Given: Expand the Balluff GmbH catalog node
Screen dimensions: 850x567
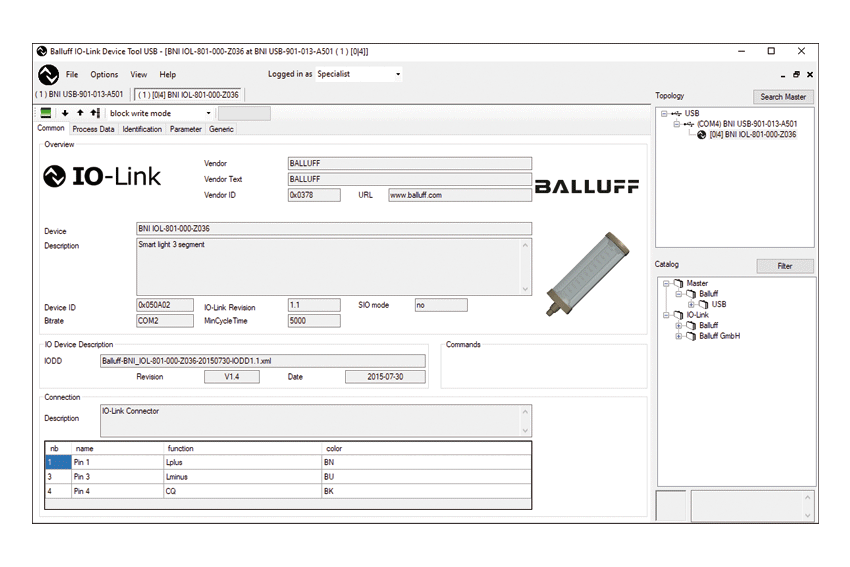Looking at the screenshot, I should click(x=679, y=336).
